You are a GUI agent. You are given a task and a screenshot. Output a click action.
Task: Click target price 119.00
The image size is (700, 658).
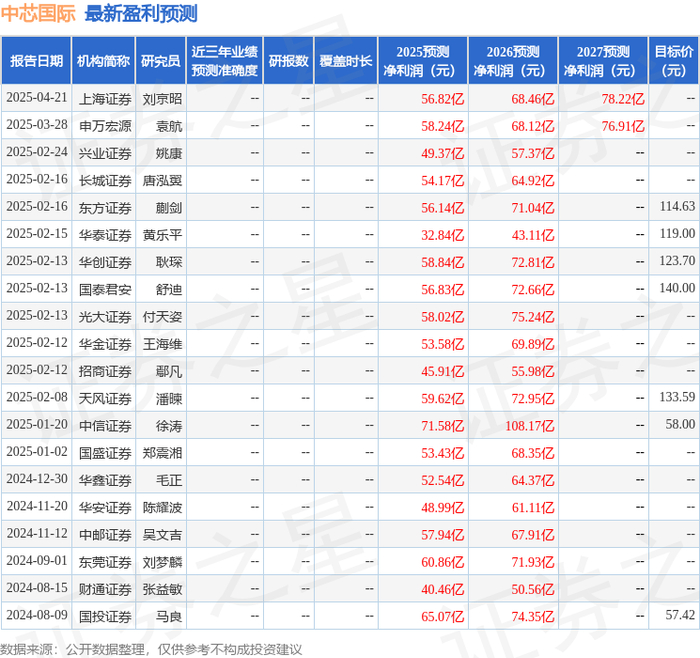pyautogui.click(x=677, y=233)
